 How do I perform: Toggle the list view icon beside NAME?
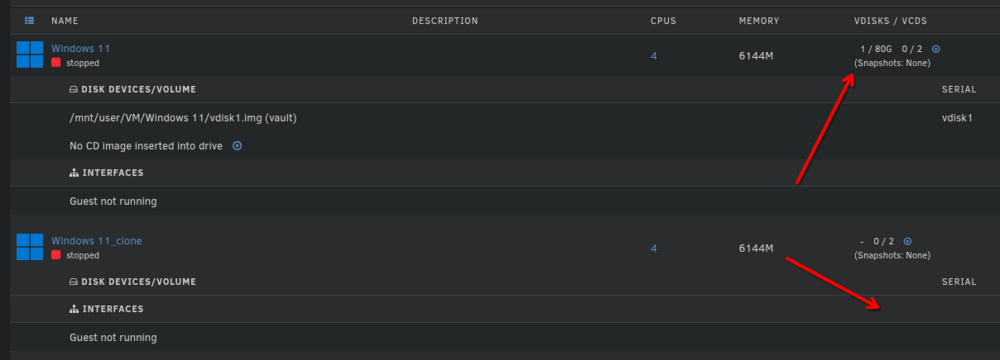pos(29,20)
